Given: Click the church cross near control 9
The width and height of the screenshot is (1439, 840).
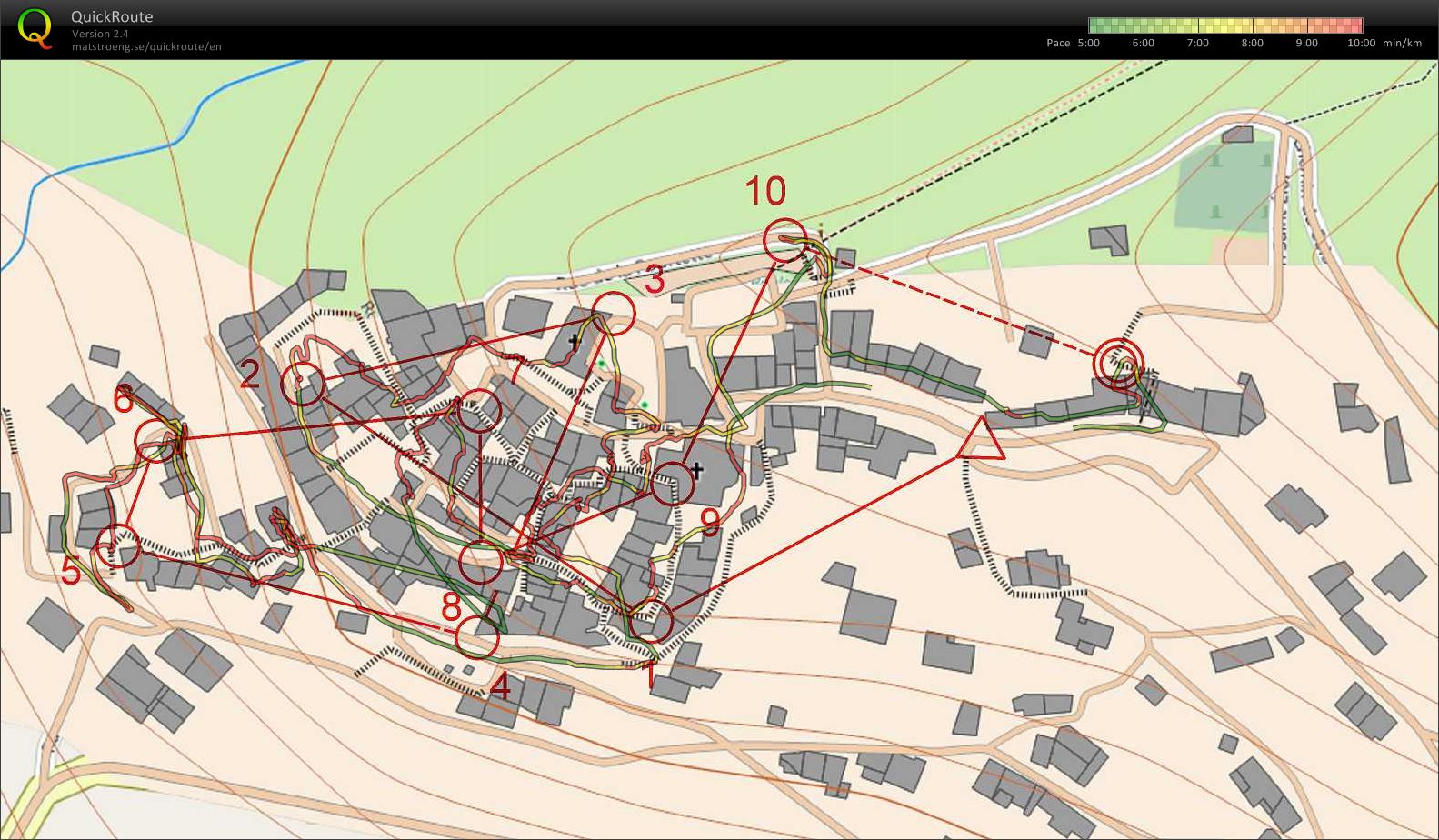Looking at the screenshot, I should click(697, 470).
